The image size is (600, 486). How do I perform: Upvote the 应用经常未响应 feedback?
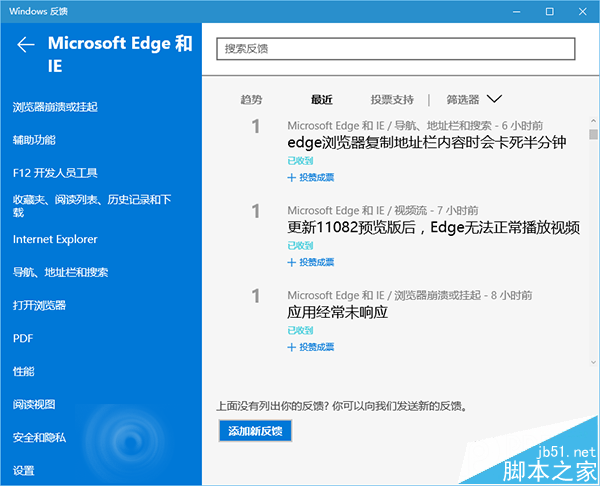311,347
